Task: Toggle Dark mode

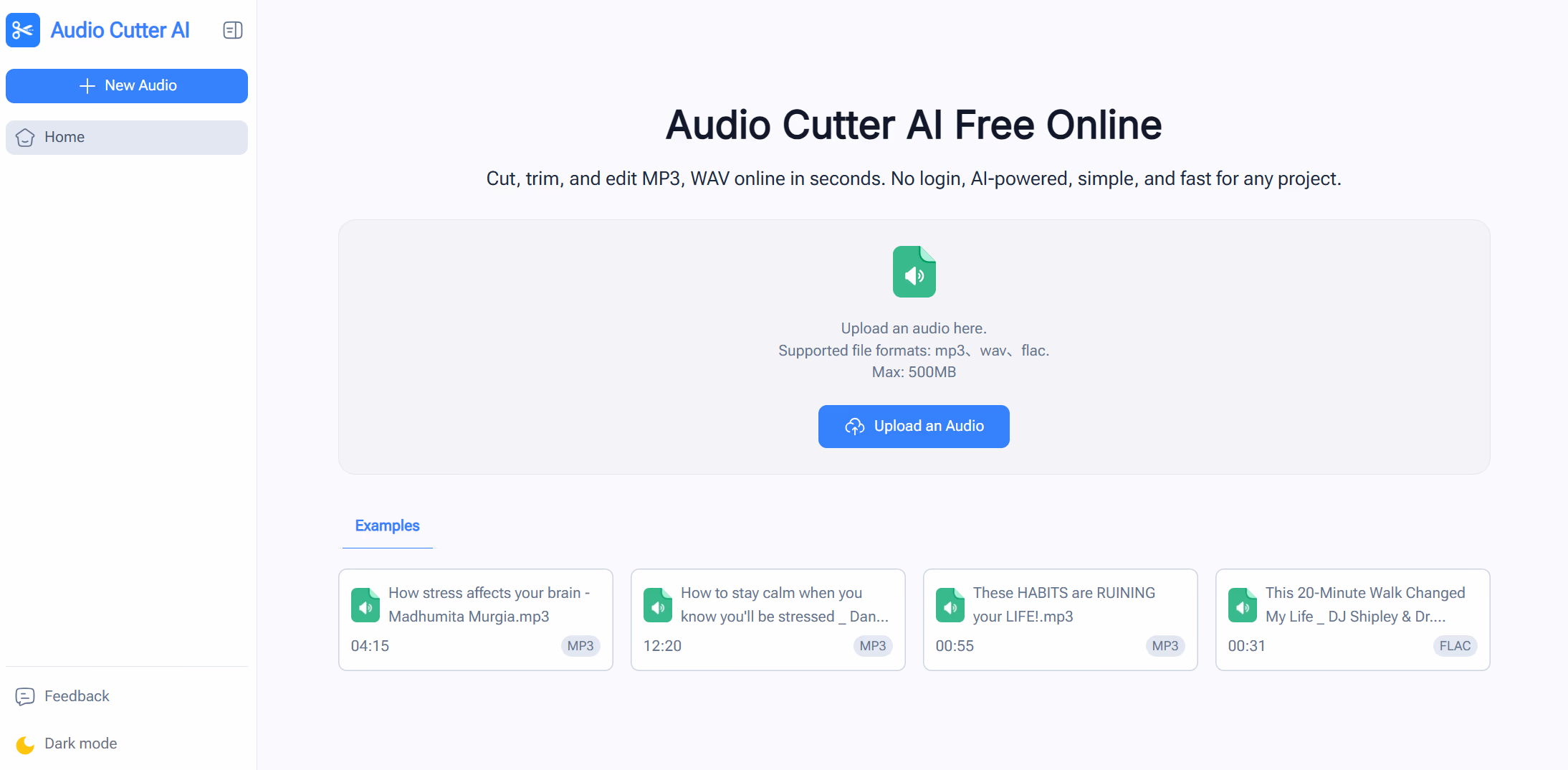Action: point(80,743)
